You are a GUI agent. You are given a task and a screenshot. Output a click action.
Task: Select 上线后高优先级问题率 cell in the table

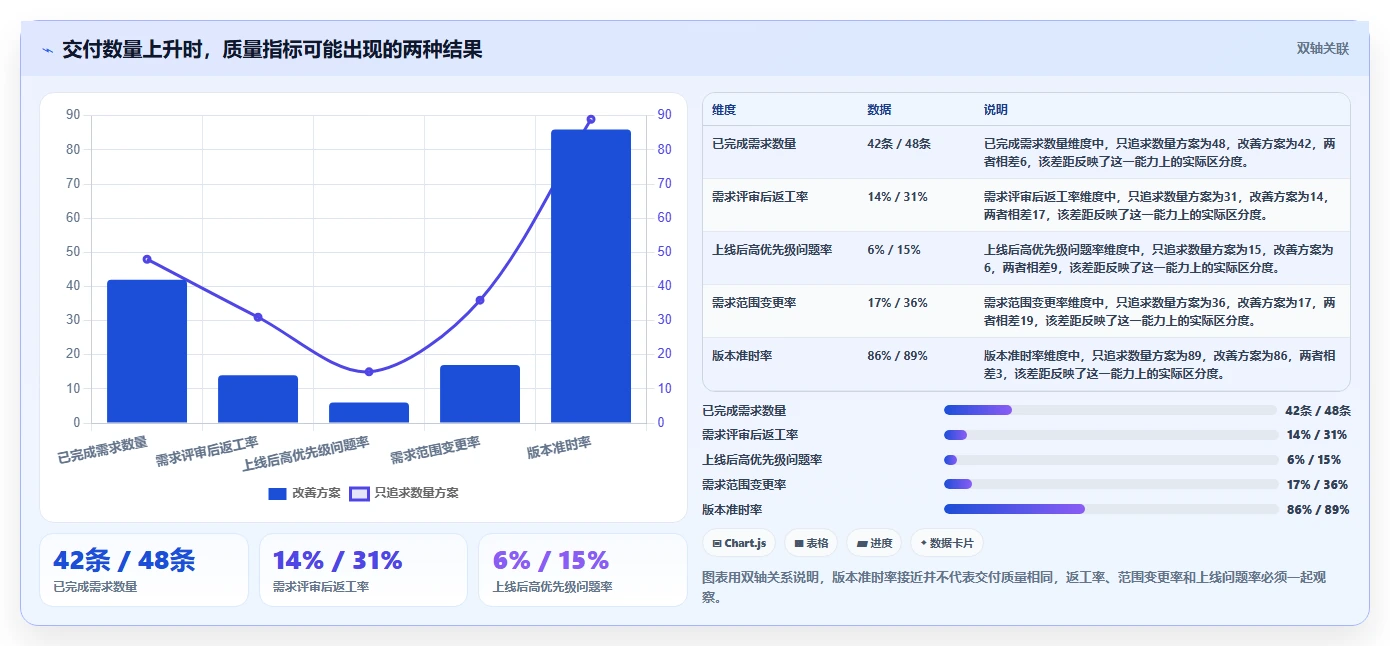(x=772, y=250)
